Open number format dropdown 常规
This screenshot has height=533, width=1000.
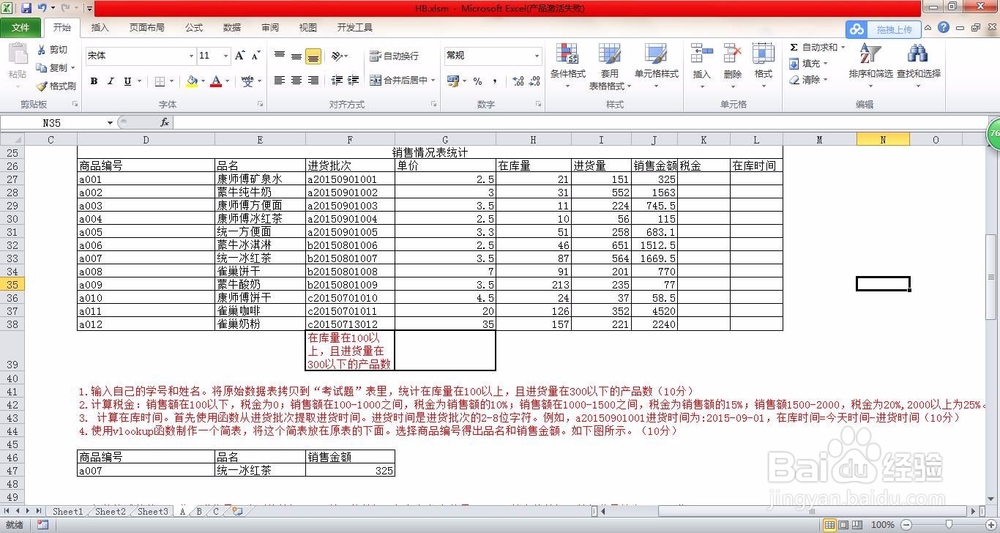pos(536,55)
